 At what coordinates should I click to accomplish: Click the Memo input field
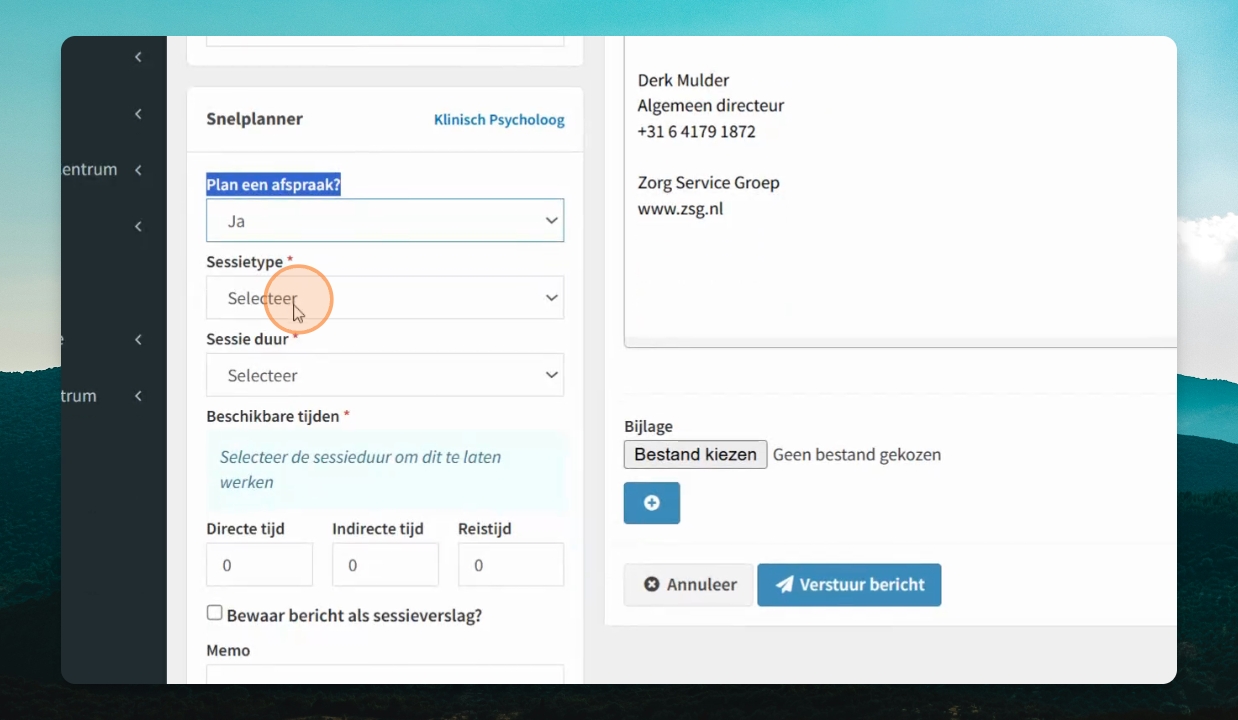click(385, 675)
